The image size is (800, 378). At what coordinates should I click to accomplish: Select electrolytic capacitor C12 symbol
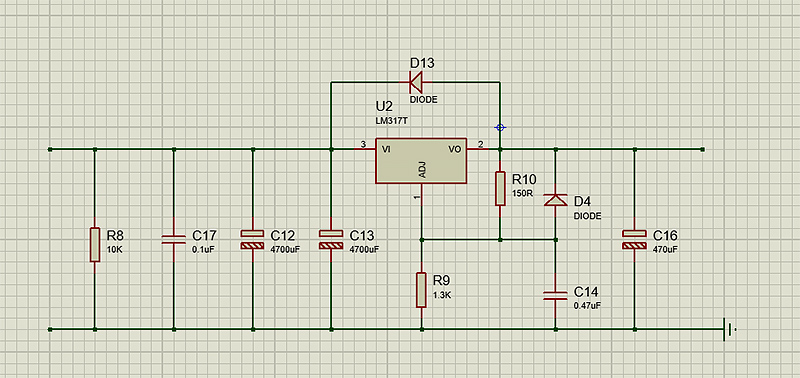coord(253,239)
